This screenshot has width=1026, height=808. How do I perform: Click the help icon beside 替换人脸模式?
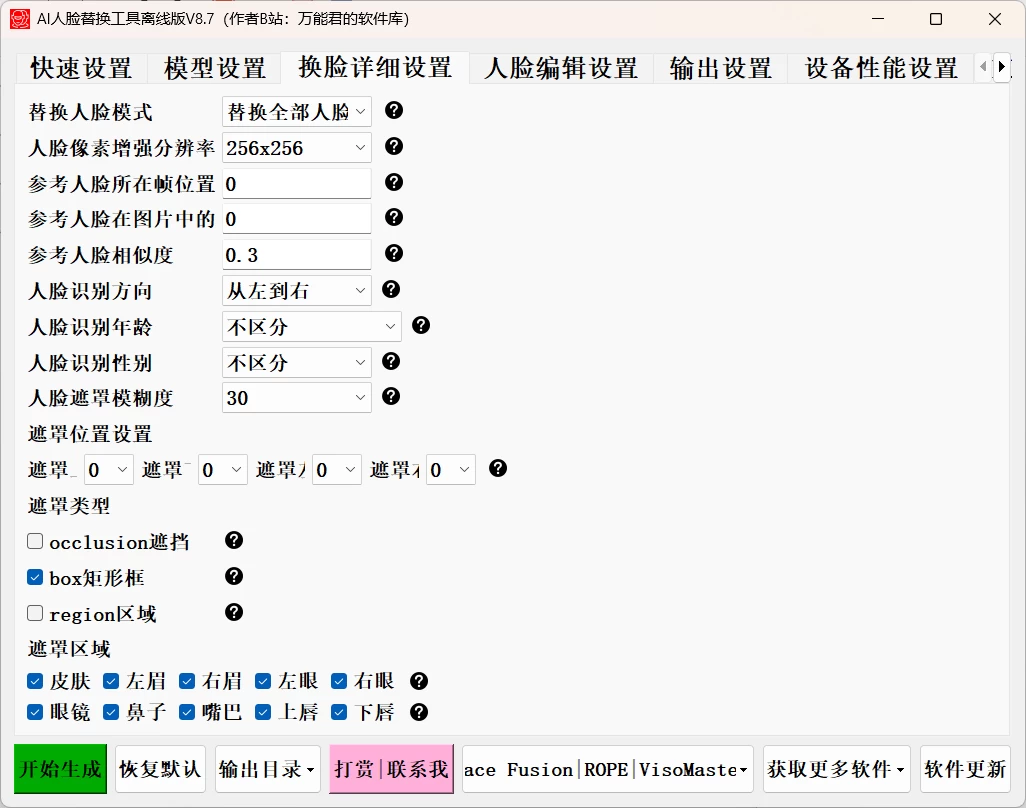[x=393, y=111]
